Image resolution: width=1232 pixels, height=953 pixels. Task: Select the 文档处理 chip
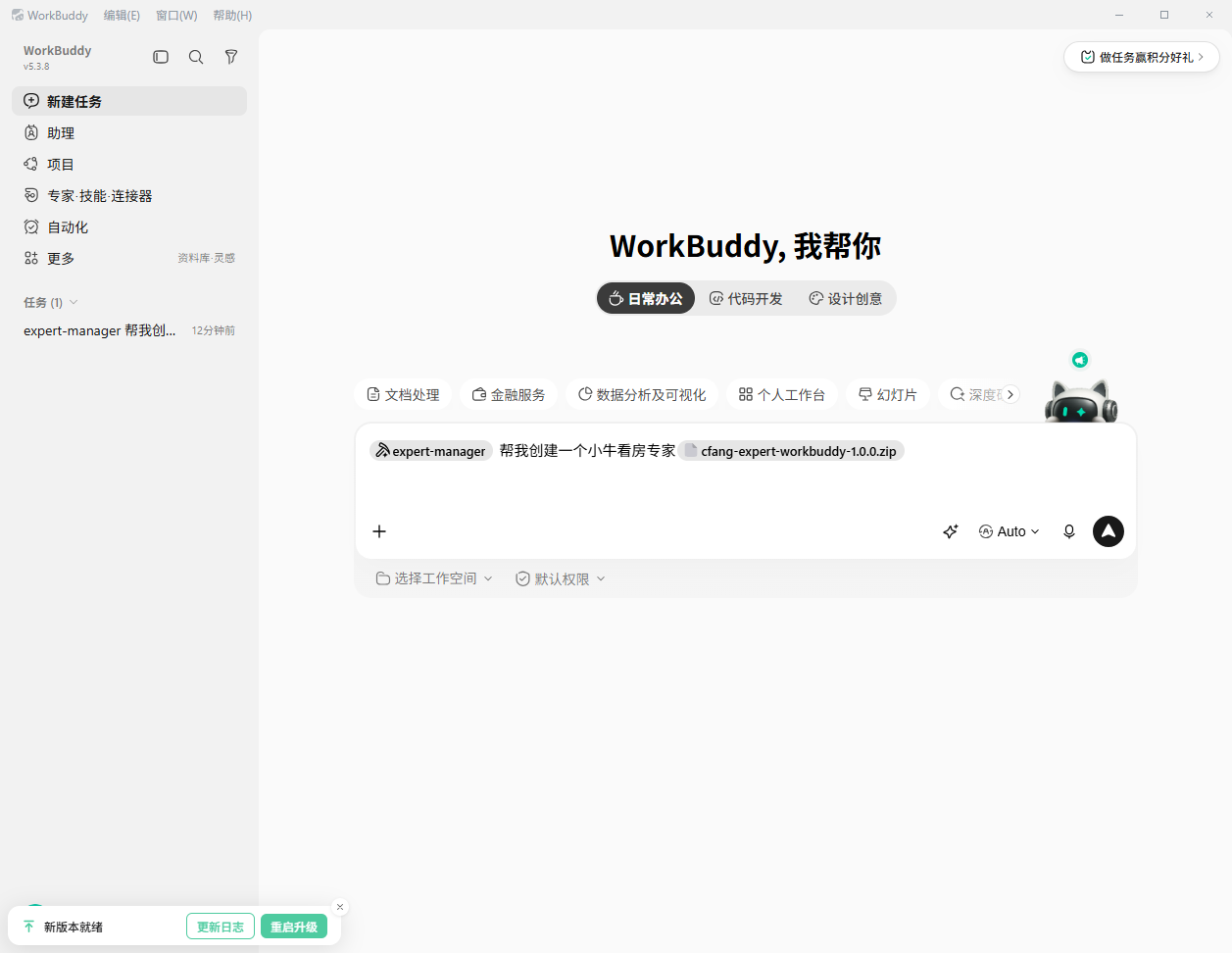pos(403,394)
